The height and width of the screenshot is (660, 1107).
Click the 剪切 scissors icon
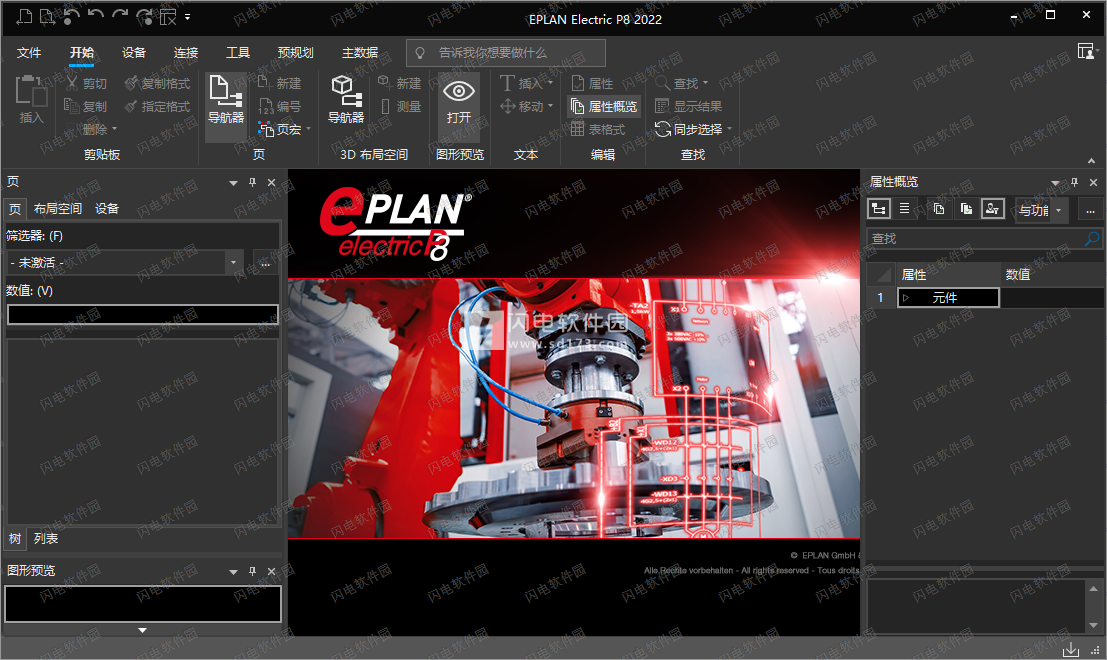point(72,83)
